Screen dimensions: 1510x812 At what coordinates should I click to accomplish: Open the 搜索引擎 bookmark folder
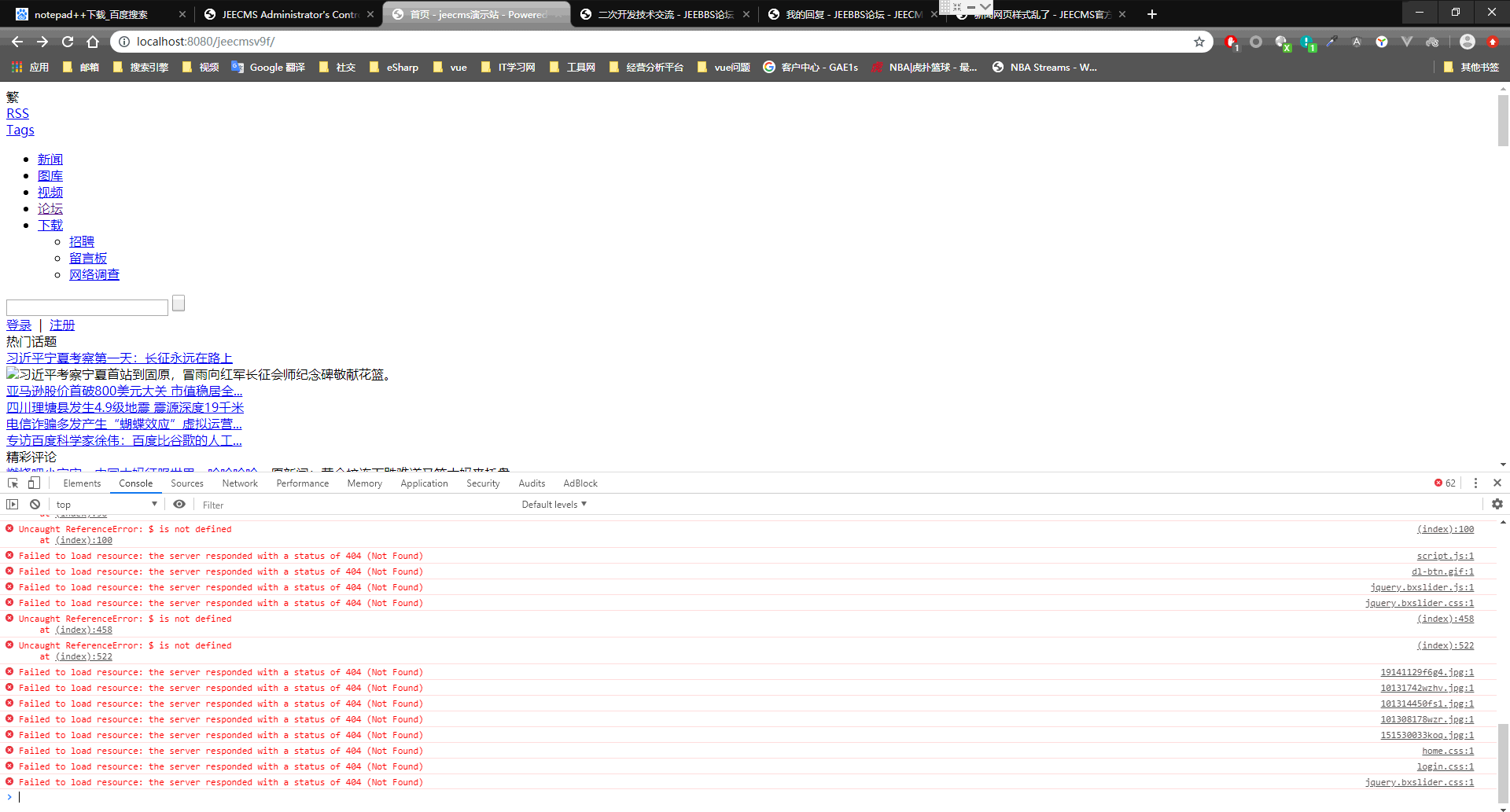(x=141, y=68)
